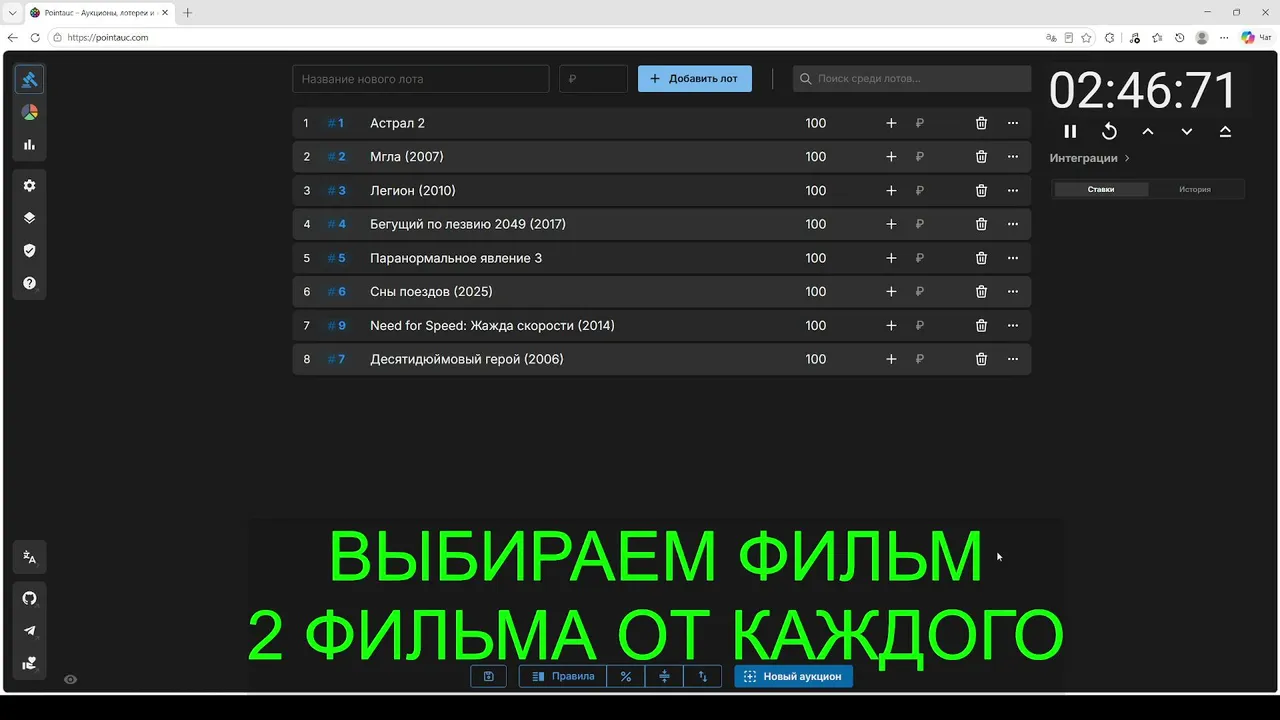Open the GitHub link icon in sidebar

point(29,598)
